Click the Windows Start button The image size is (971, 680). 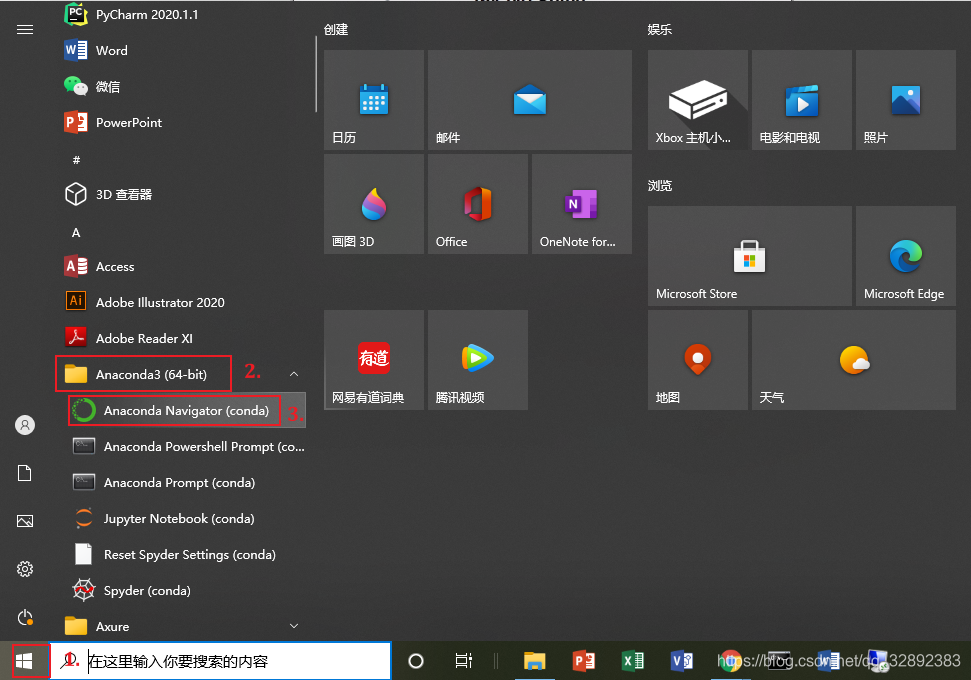(x=24, y=661)
